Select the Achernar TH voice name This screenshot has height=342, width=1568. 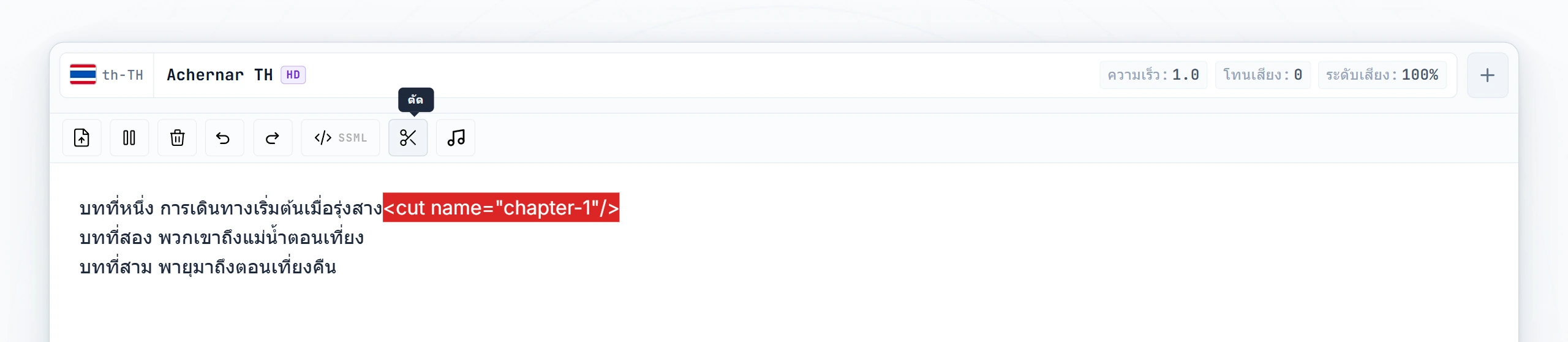click(x=220, y=75)
